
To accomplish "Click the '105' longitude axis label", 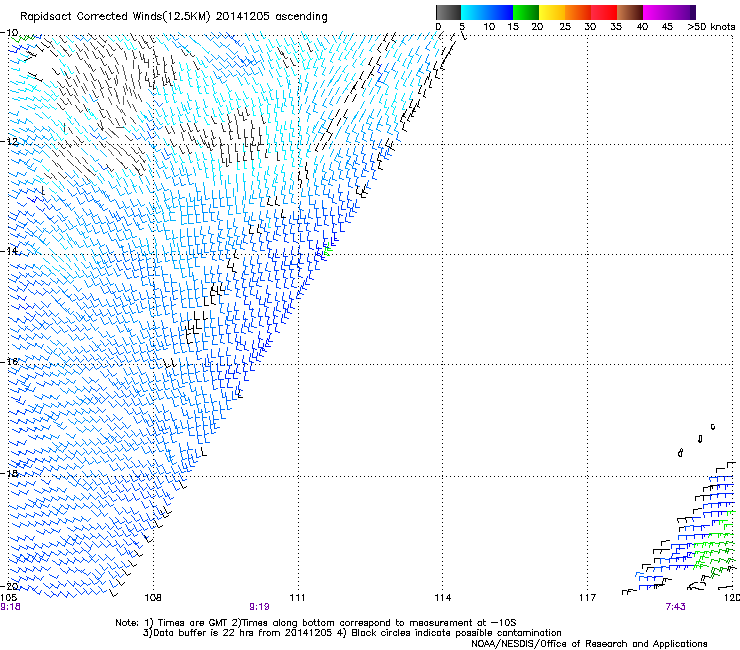I will click(8, 598).
